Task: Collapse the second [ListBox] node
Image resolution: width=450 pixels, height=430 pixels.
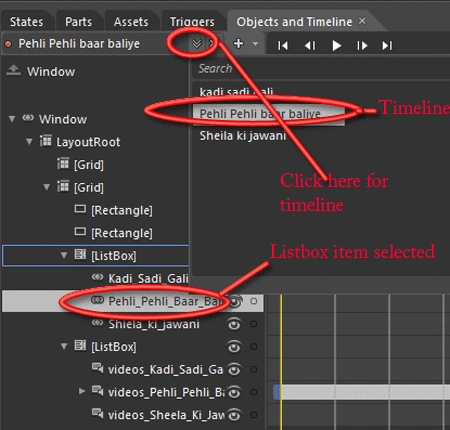Action: tap(64, 346)
